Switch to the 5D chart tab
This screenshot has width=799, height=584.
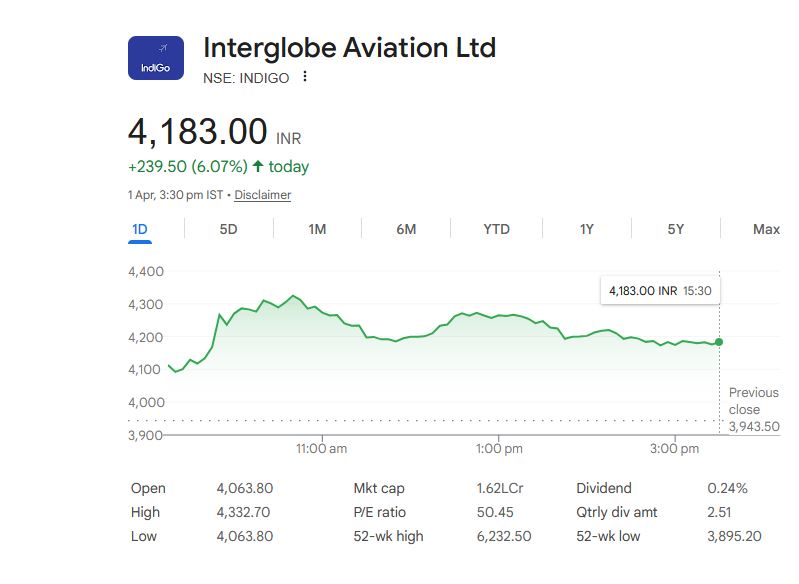228,229
